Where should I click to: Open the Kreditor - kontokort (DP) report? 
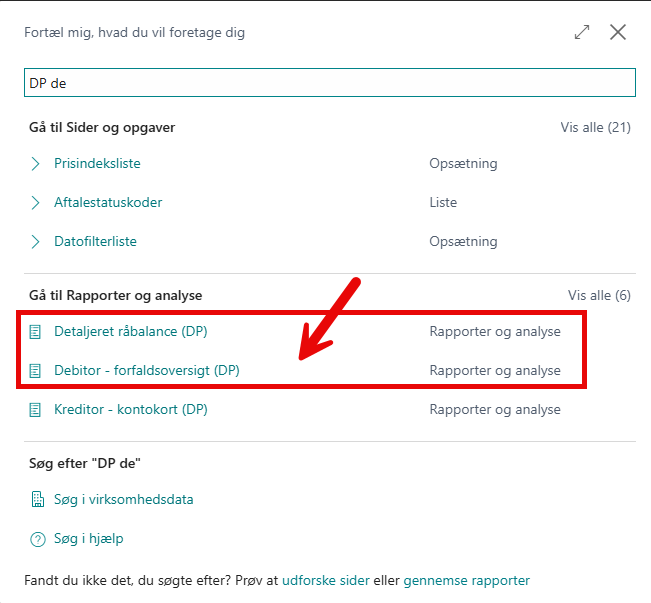131,409
